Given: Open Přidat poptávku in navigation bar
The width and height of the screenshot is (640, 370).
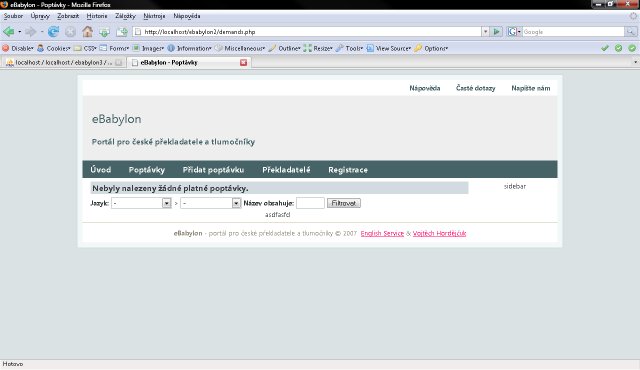Looking at the screenshot, I should [x=213, y=170].
